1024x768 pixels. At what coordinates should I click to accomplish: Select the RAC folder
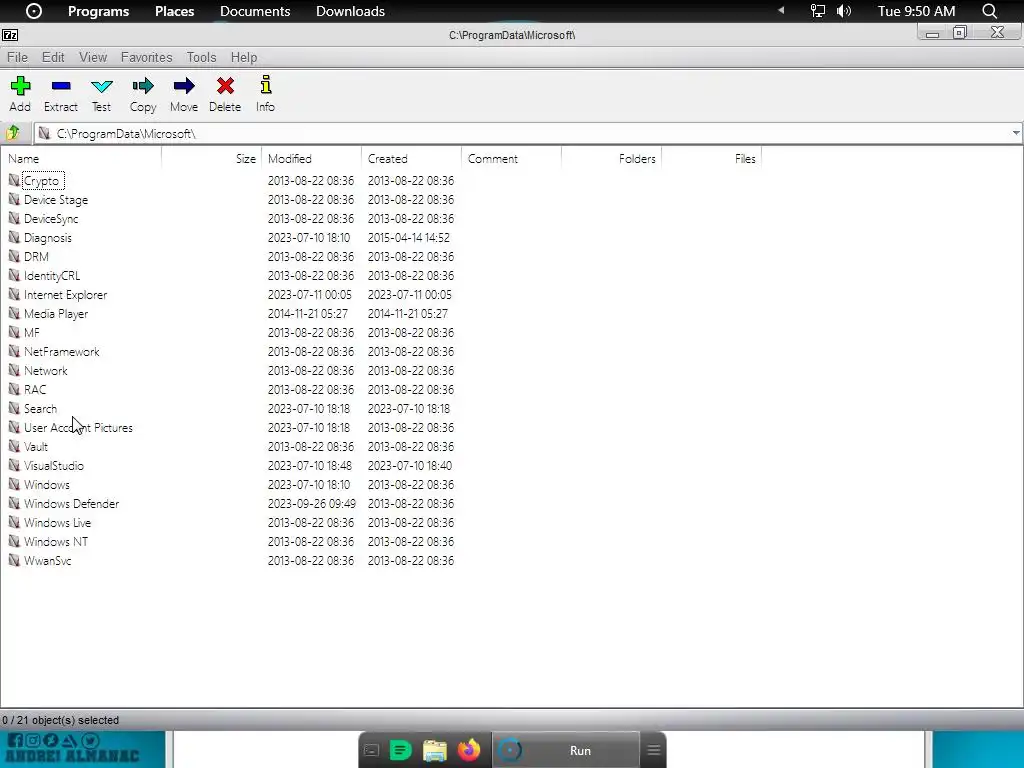pyautogui.click(x=35, y=389)
